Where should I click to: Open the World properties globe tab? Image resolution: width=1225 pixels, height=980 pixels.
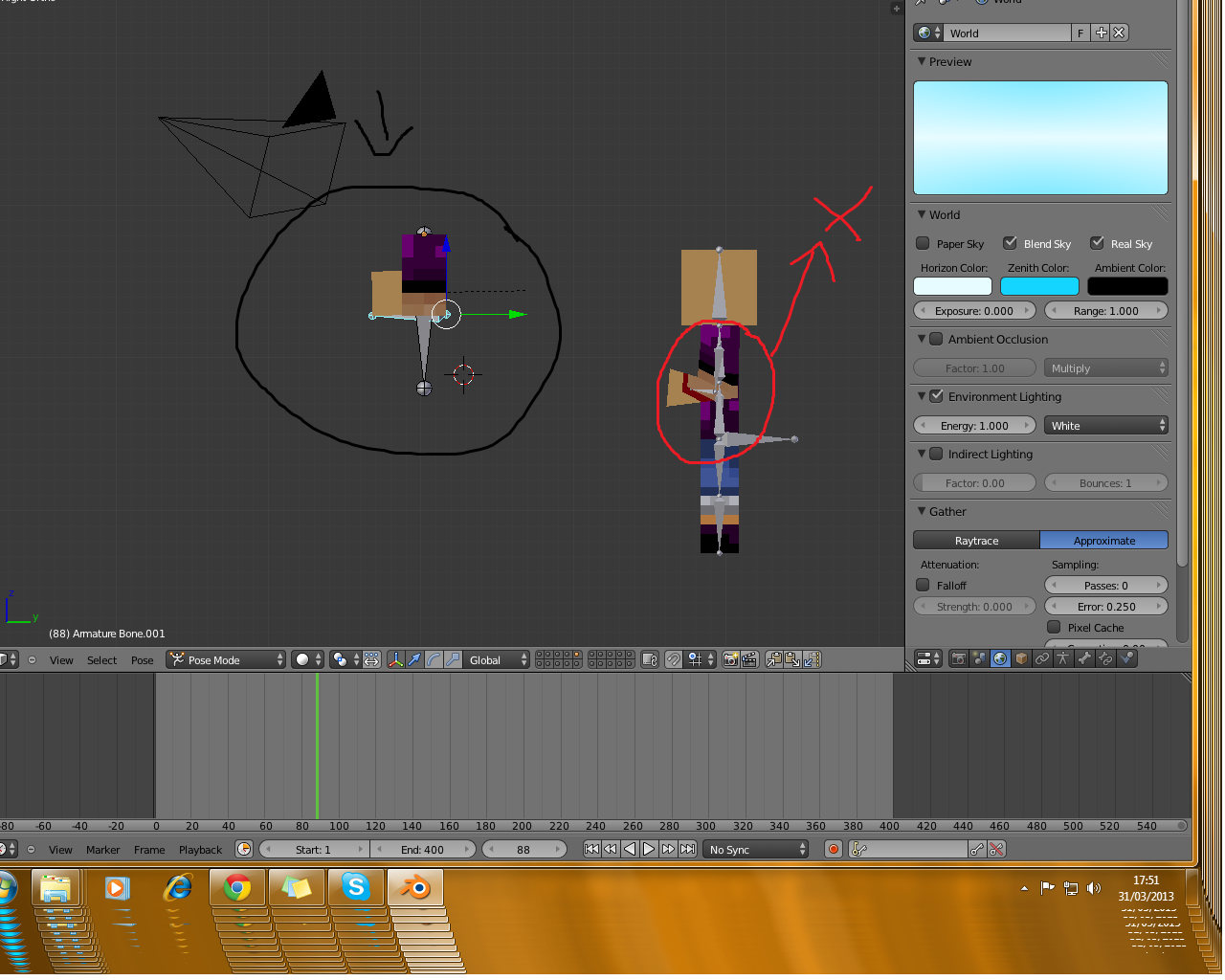pos(1000,658)
